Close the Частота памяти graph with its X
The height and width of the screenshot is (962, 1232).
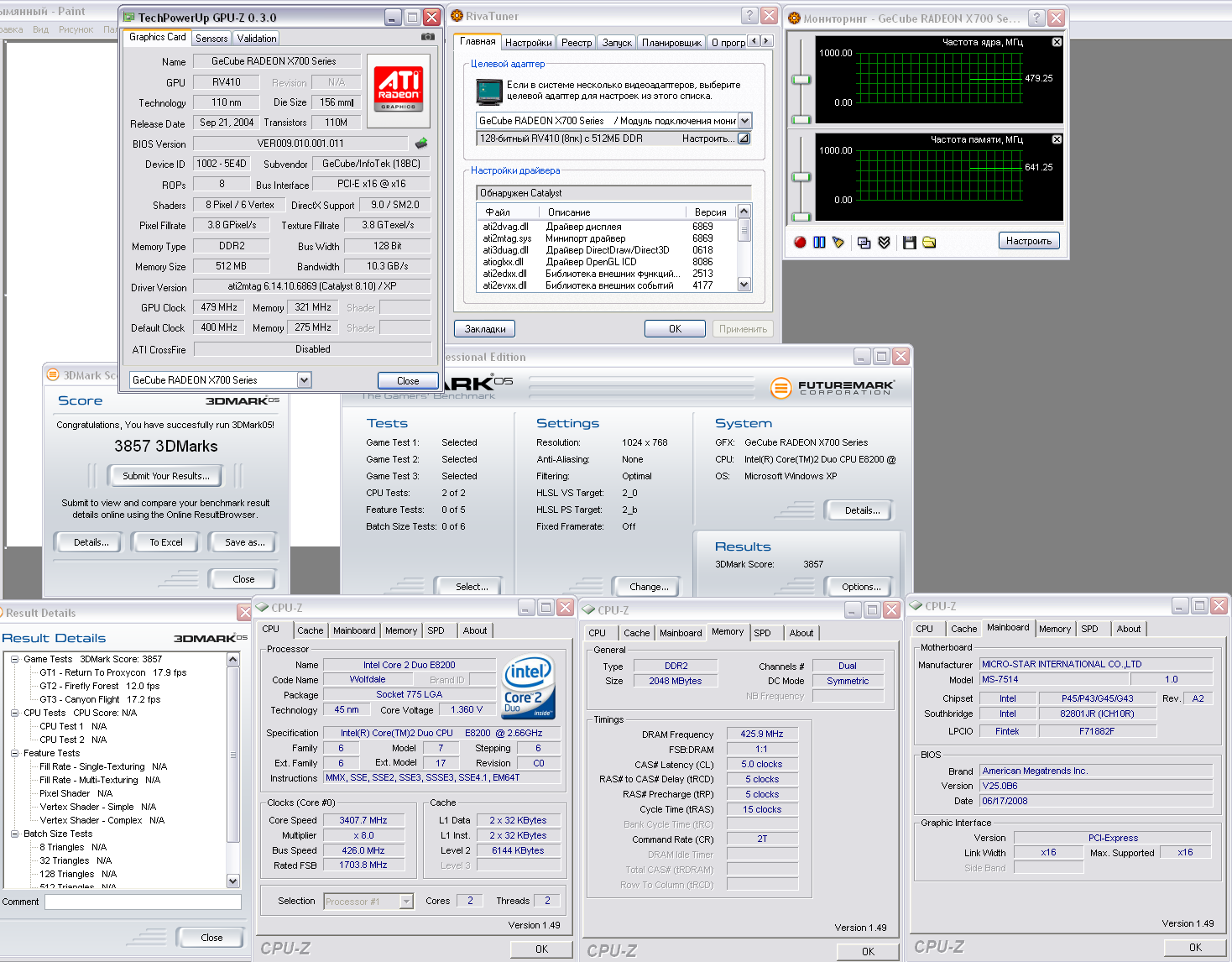[x=1057, y=139]
